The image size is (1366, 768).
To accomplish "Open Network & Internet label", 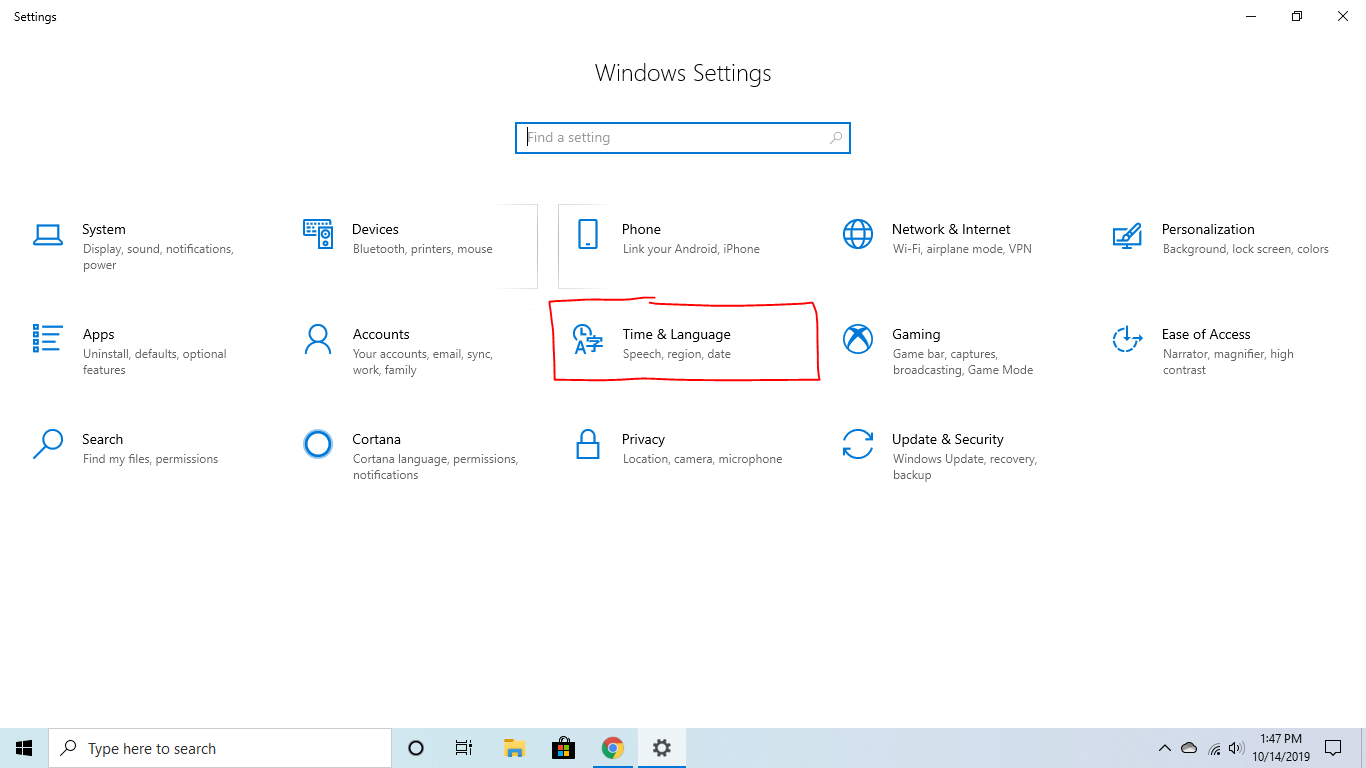I will [x=951, y=229].
